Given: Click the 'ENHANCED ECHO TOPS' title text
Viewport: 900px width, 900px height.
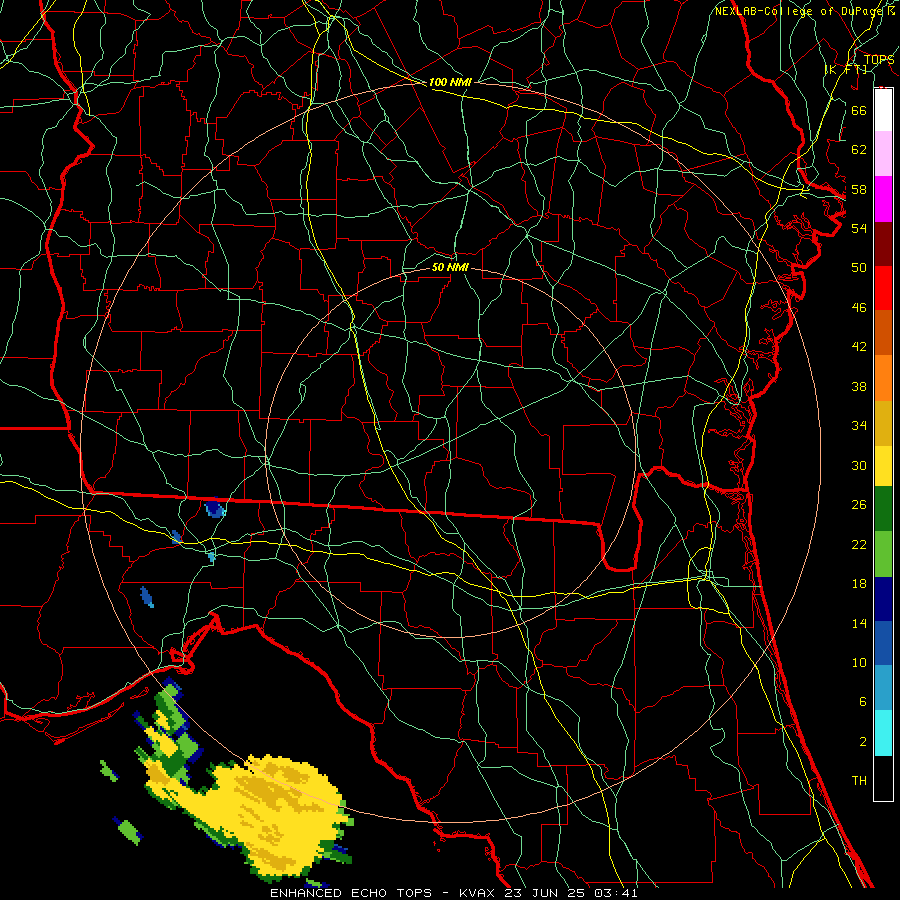Looking at the screenshot, I should pos(351,893).
